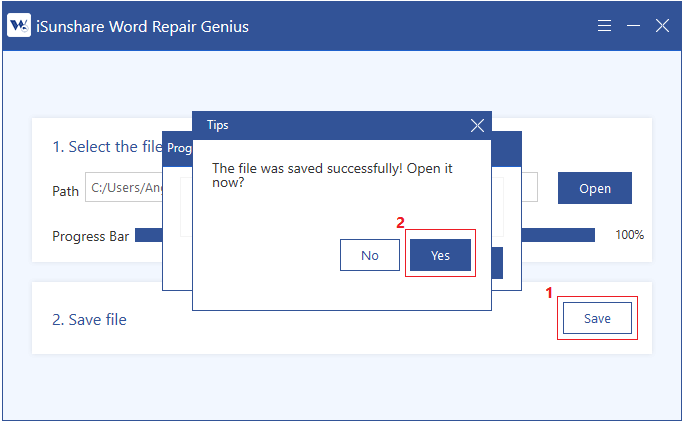Click the Tips dialog title

coord(218,125)
